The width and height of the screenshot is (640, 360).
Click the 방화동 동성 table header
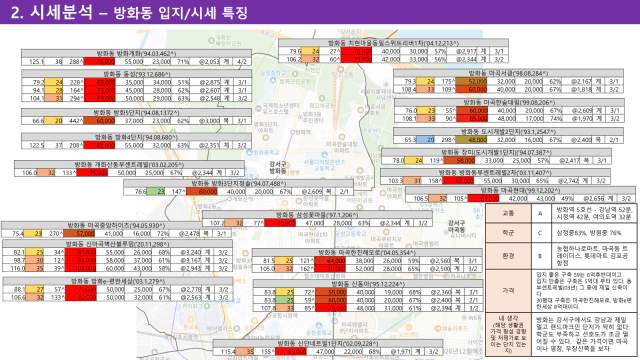pyautogui.click(x=136, y=74)
